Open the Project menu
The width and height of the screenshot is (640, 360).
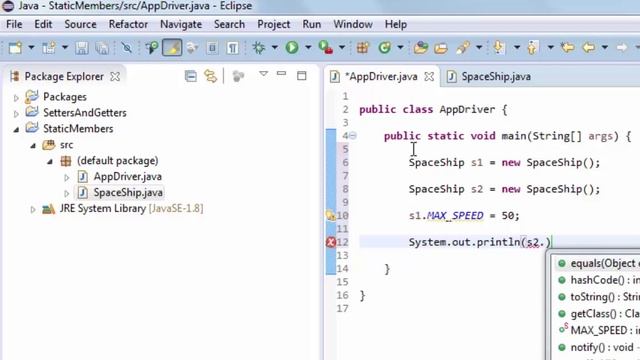(x=273, y=24)
